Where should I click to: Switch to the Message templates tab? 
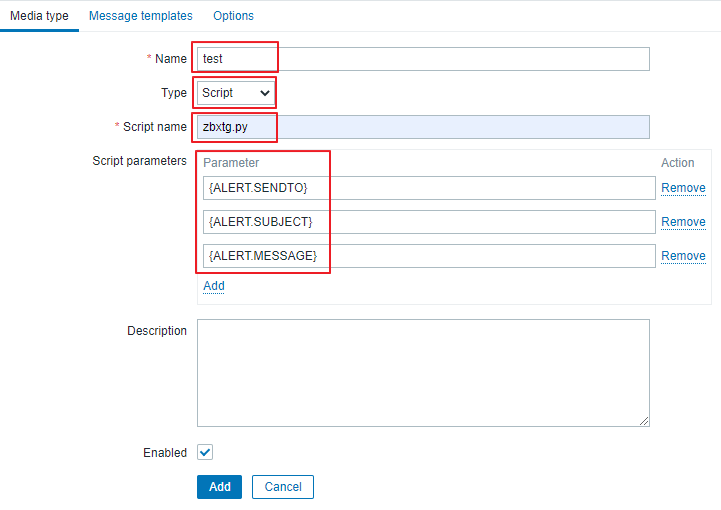click(141, 16)
